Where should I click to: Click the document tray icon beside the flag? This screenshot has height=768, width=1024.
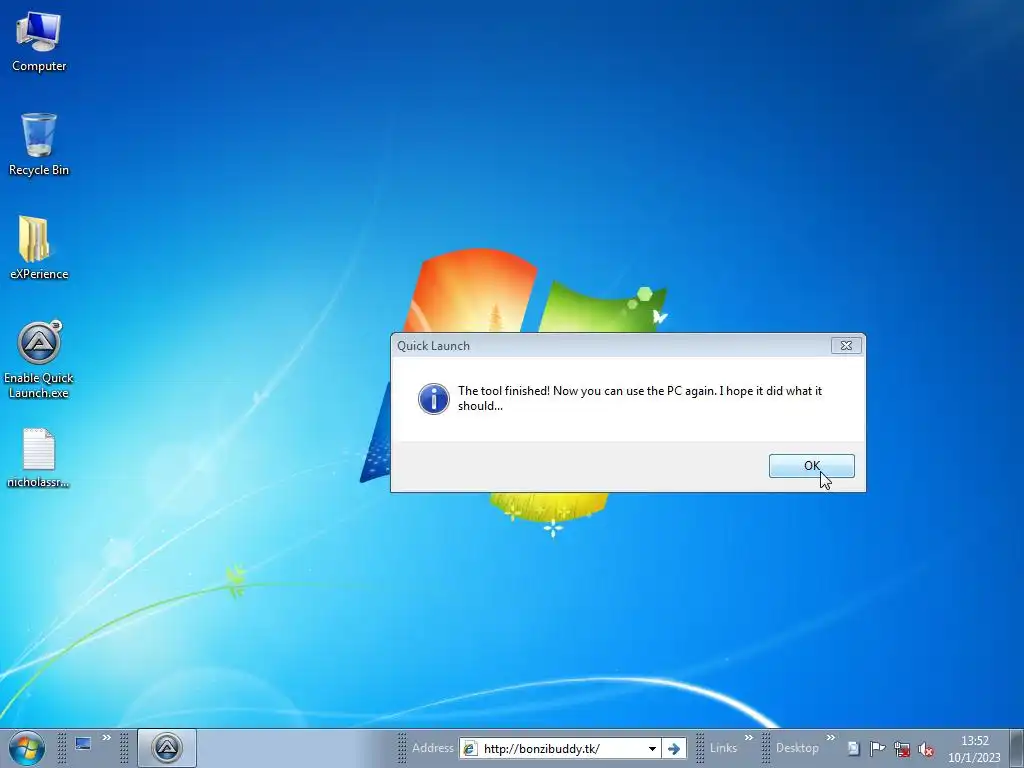tap(853, 748)
